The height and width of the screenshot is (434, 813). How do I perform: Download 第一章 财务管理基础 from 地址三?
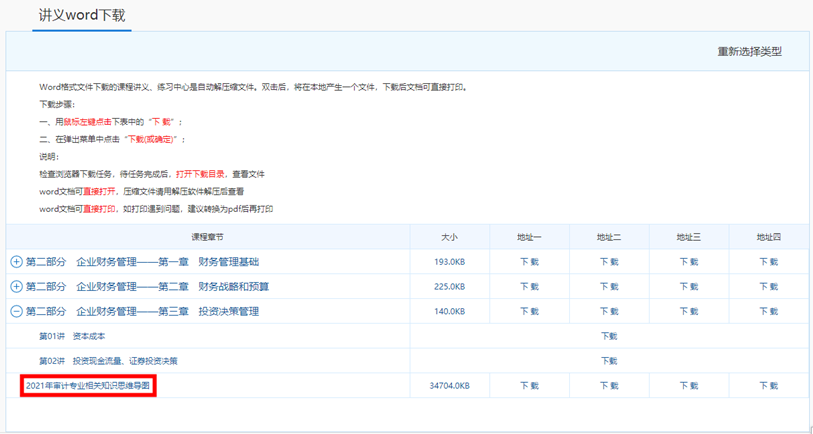click(x=689, y=262)
